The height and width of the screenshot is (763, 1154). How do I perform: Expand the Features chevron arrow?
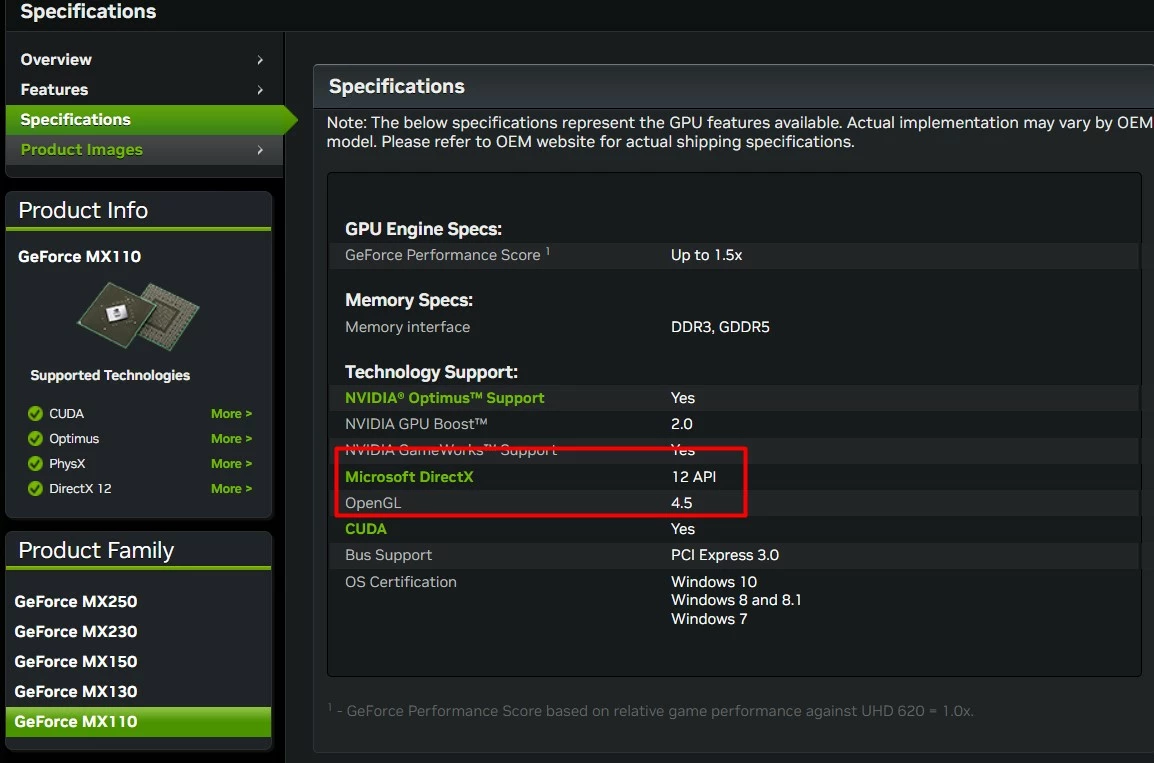pyautogui.click(x=260, y=91)
